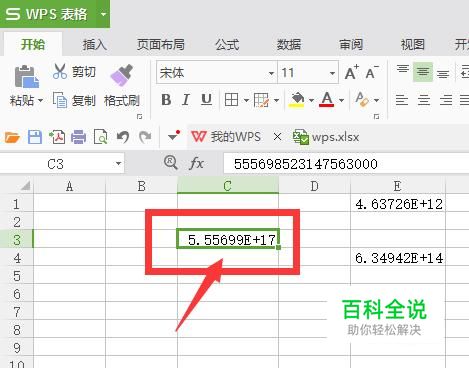This screenshot has width=469, height=368.
Task: Expand the Name Box C3 dropdown
Action: (x=118, y=164)
